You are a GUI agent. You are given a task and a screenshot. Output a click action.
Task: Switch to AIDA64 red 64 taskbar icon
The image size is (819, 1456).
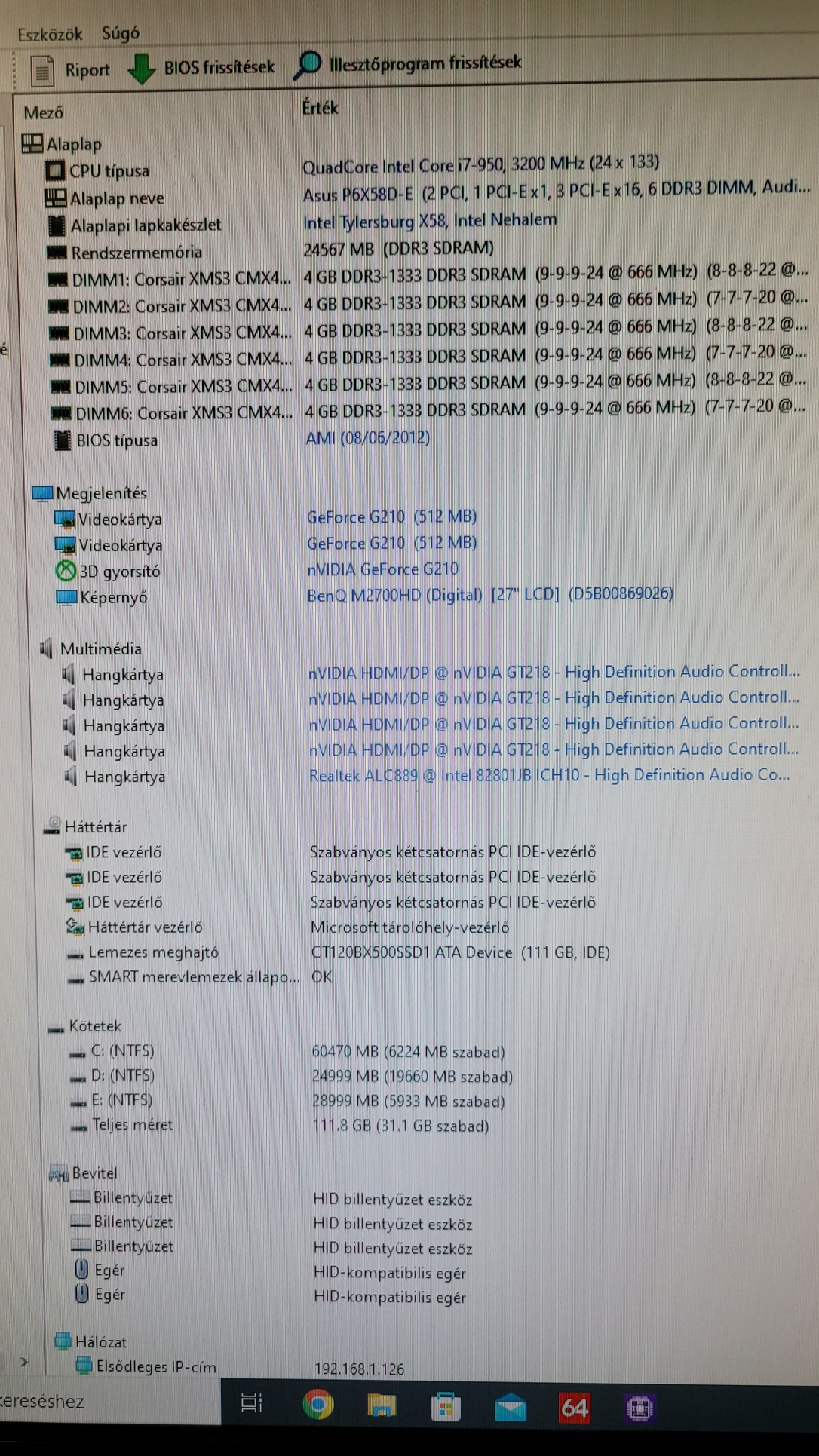(575, 1408)
